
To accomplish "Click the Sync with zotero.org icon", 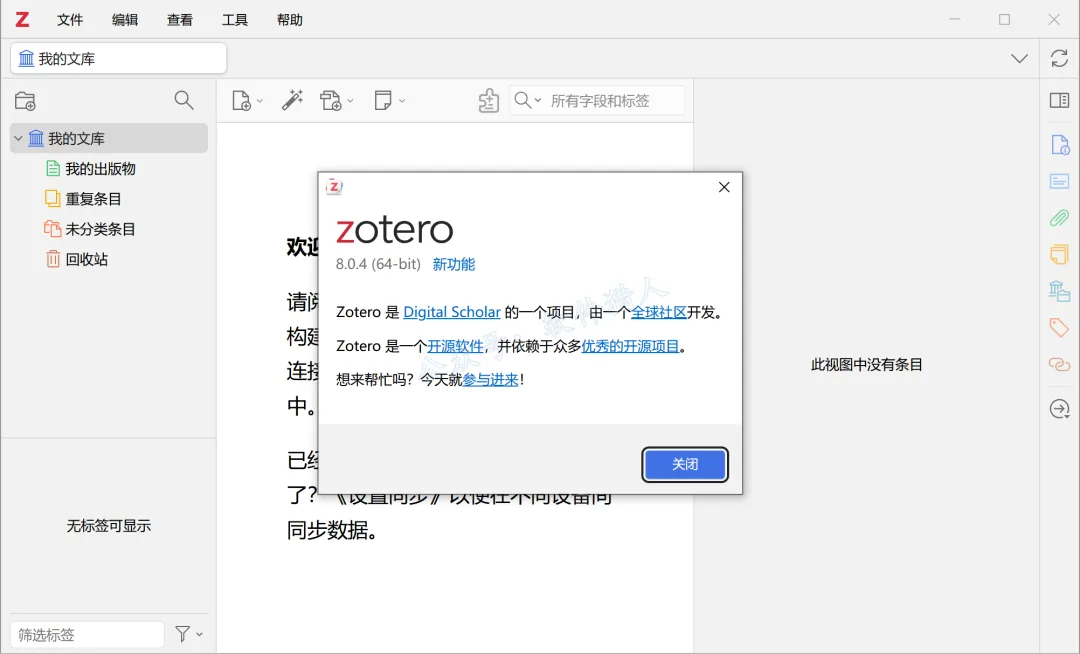I will (x=1059, y=59).
